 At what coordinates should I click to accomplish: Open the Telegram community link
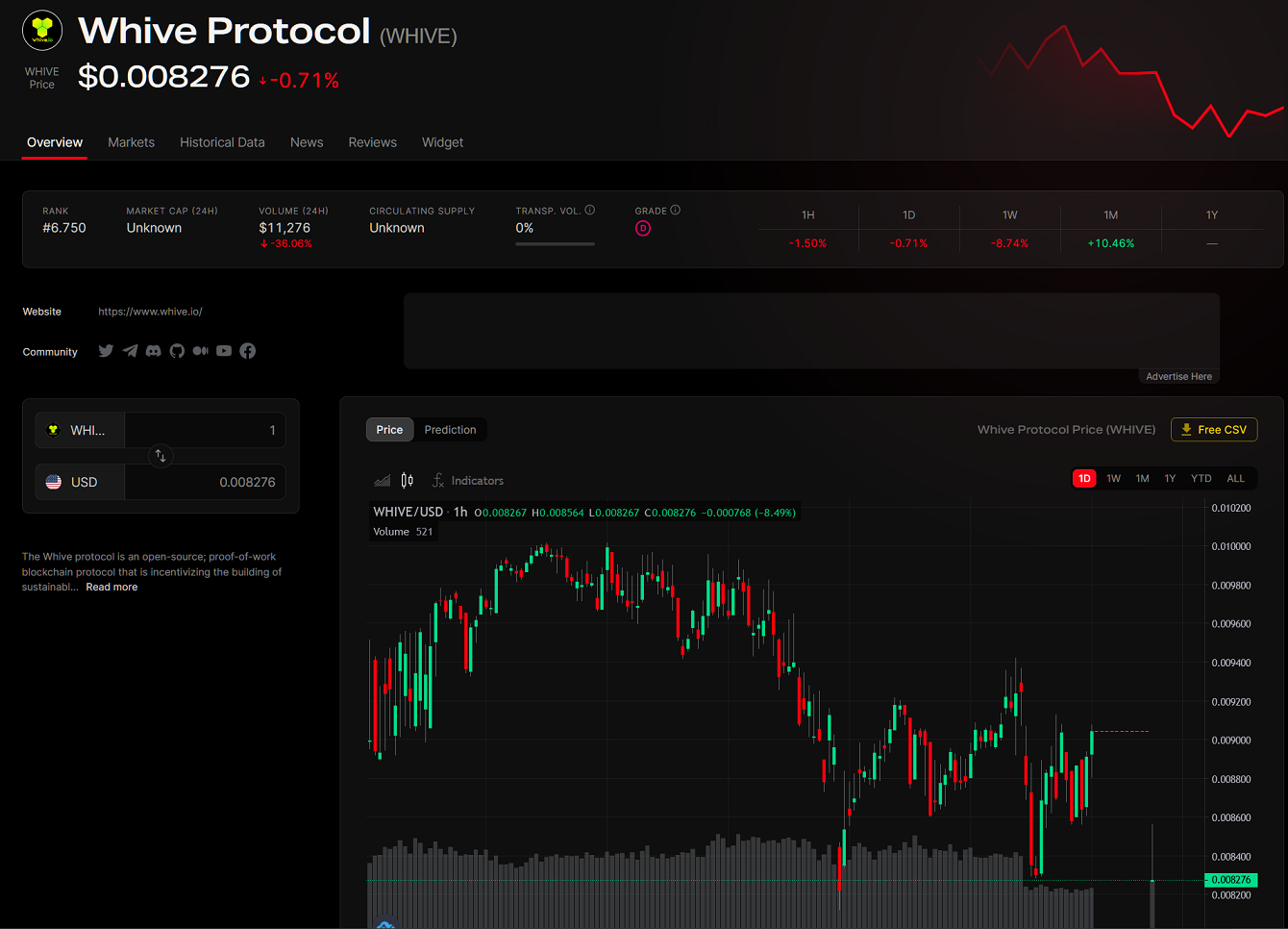[130, 351]
